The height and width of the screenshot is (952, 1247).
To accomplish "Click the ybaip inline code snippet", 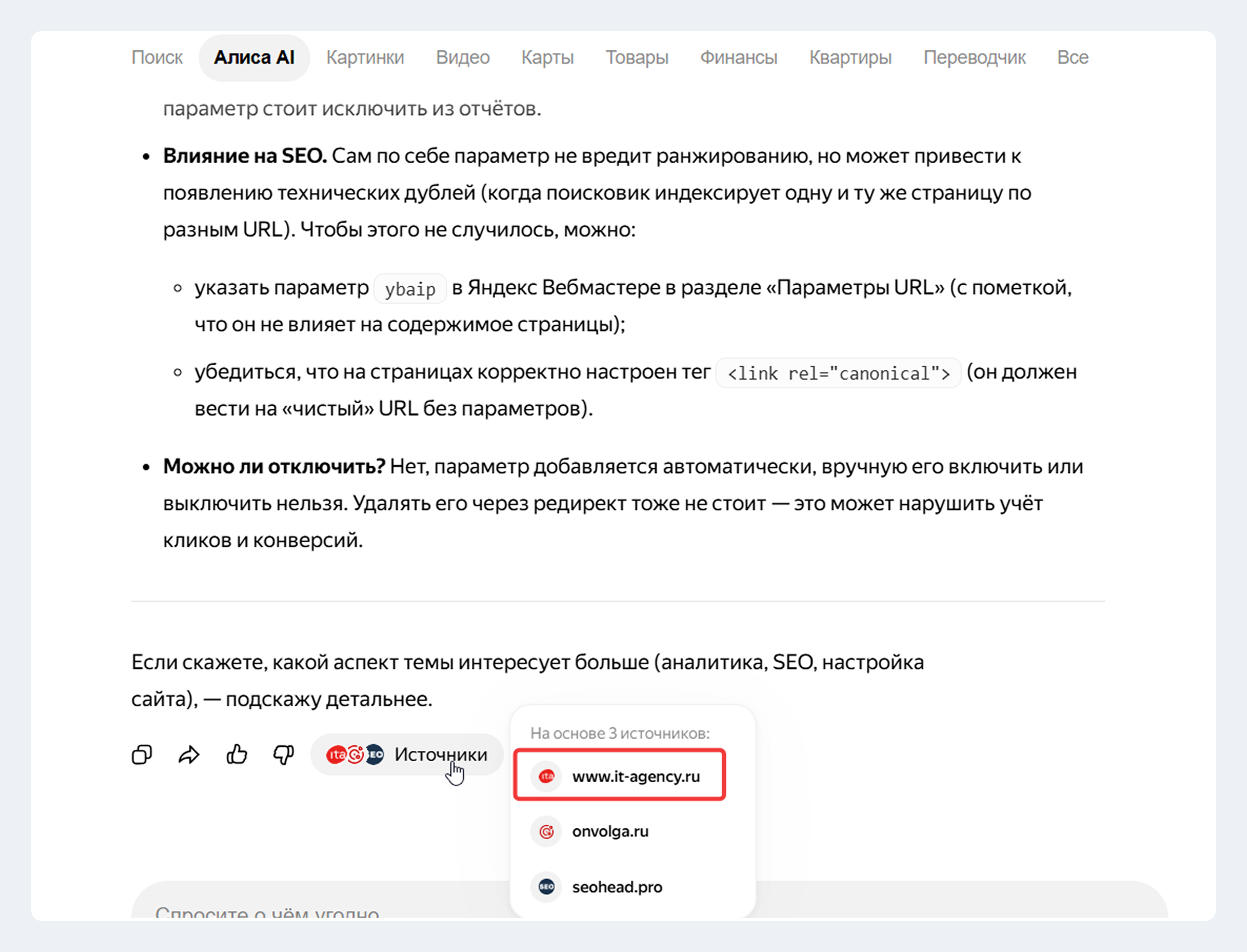I will click(410, 288).
